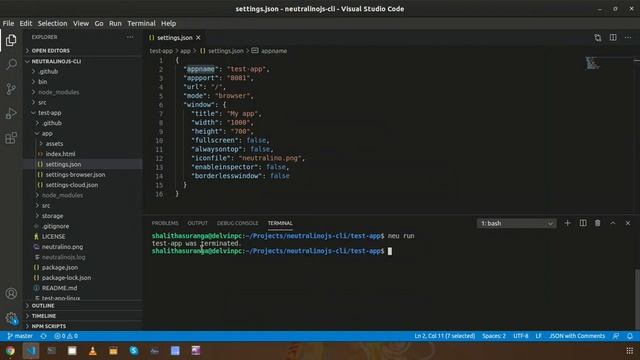
Task: Change language mode JSON with Comments
Action: tap(577, 336)
